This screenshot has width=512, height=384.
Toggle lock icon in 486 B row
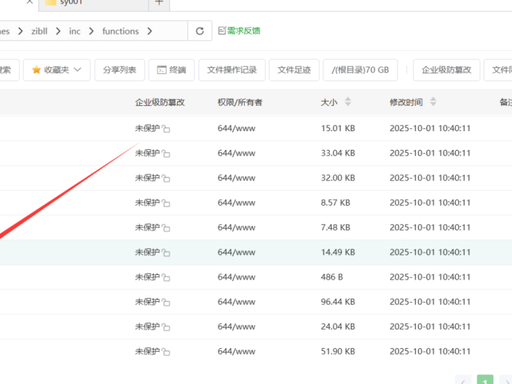(166, 277)
